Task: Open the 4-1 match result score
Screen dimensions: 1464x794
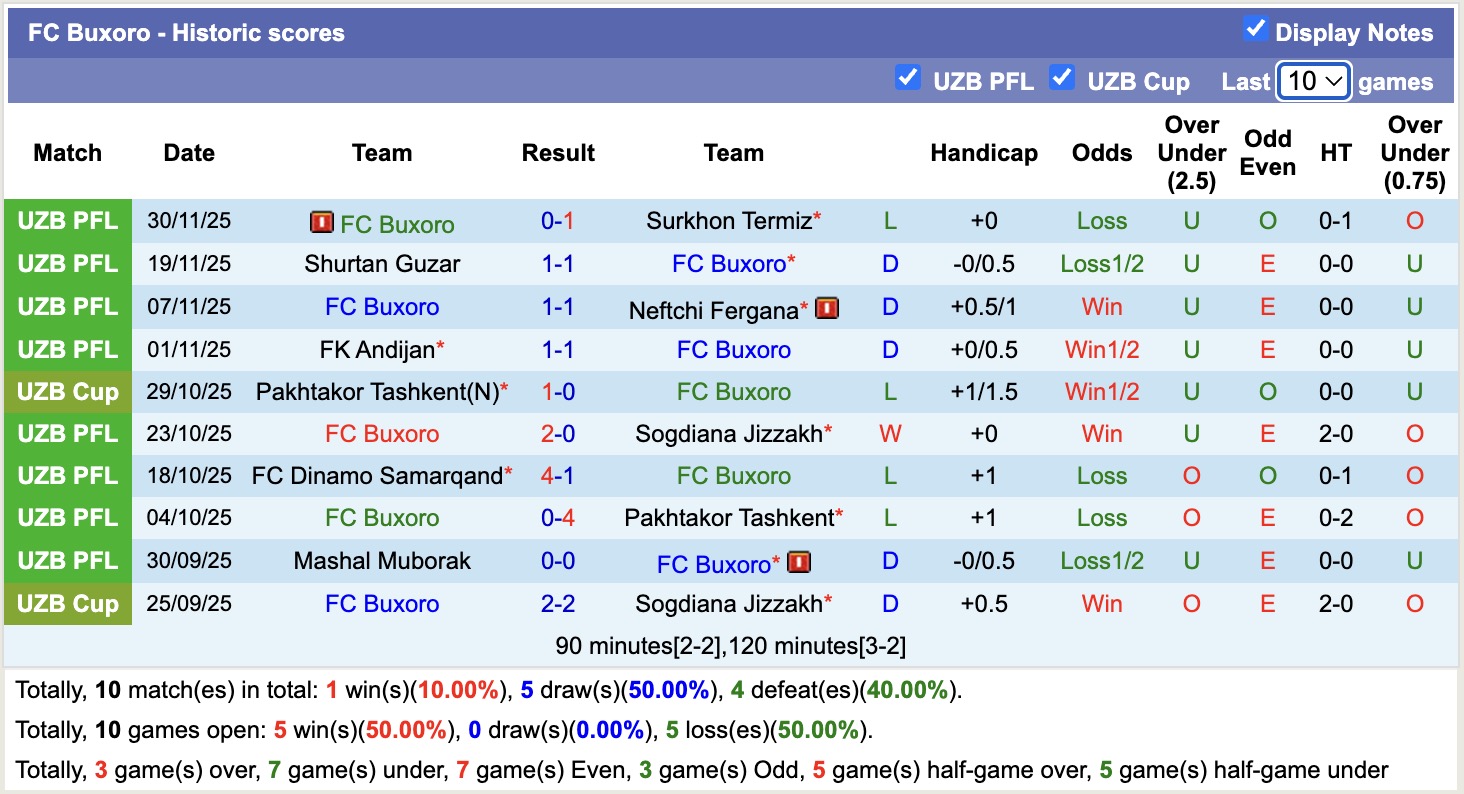Action: (557, 476)
